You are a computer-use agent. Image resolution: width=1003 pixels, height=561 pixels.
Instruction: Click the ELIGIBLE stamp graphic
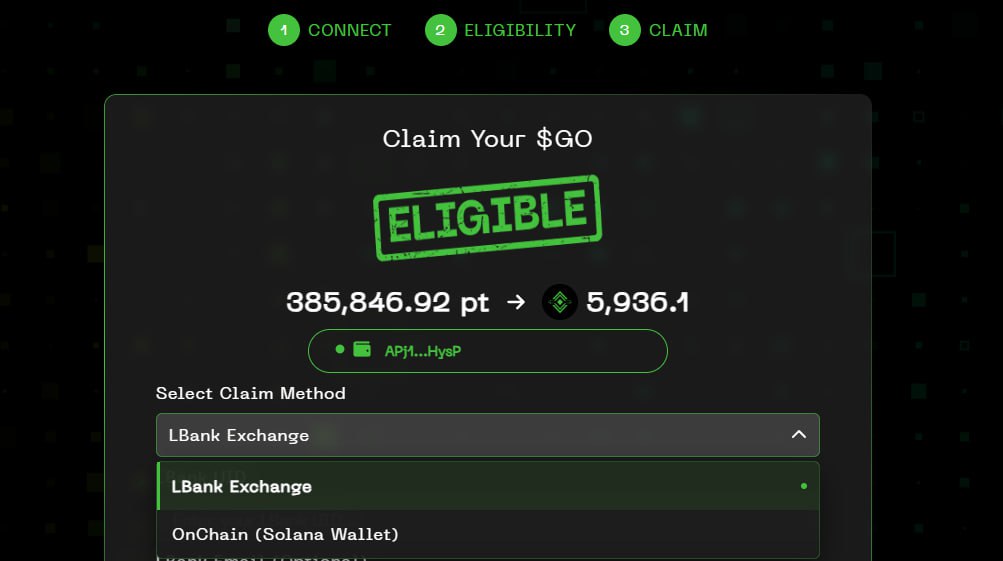[x=487, y=217]
